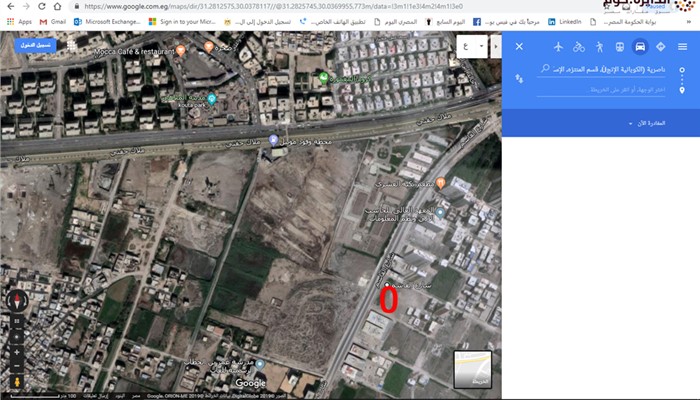Open the language input dropdown on map
Screen dimensions: 700x400
tap(472, 46)
